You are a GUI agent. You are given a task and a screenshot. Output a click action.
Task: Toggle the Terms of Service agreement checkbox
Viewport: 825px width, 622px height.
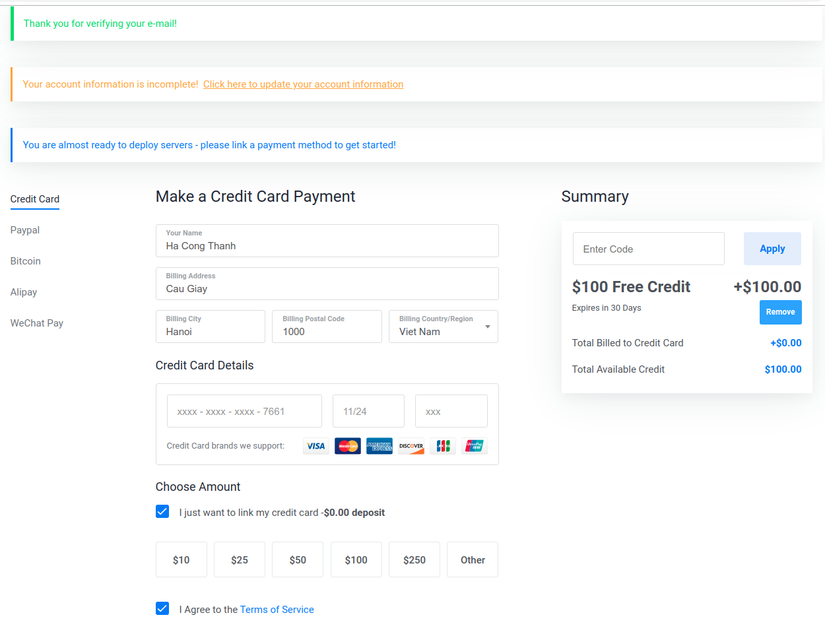163,609
